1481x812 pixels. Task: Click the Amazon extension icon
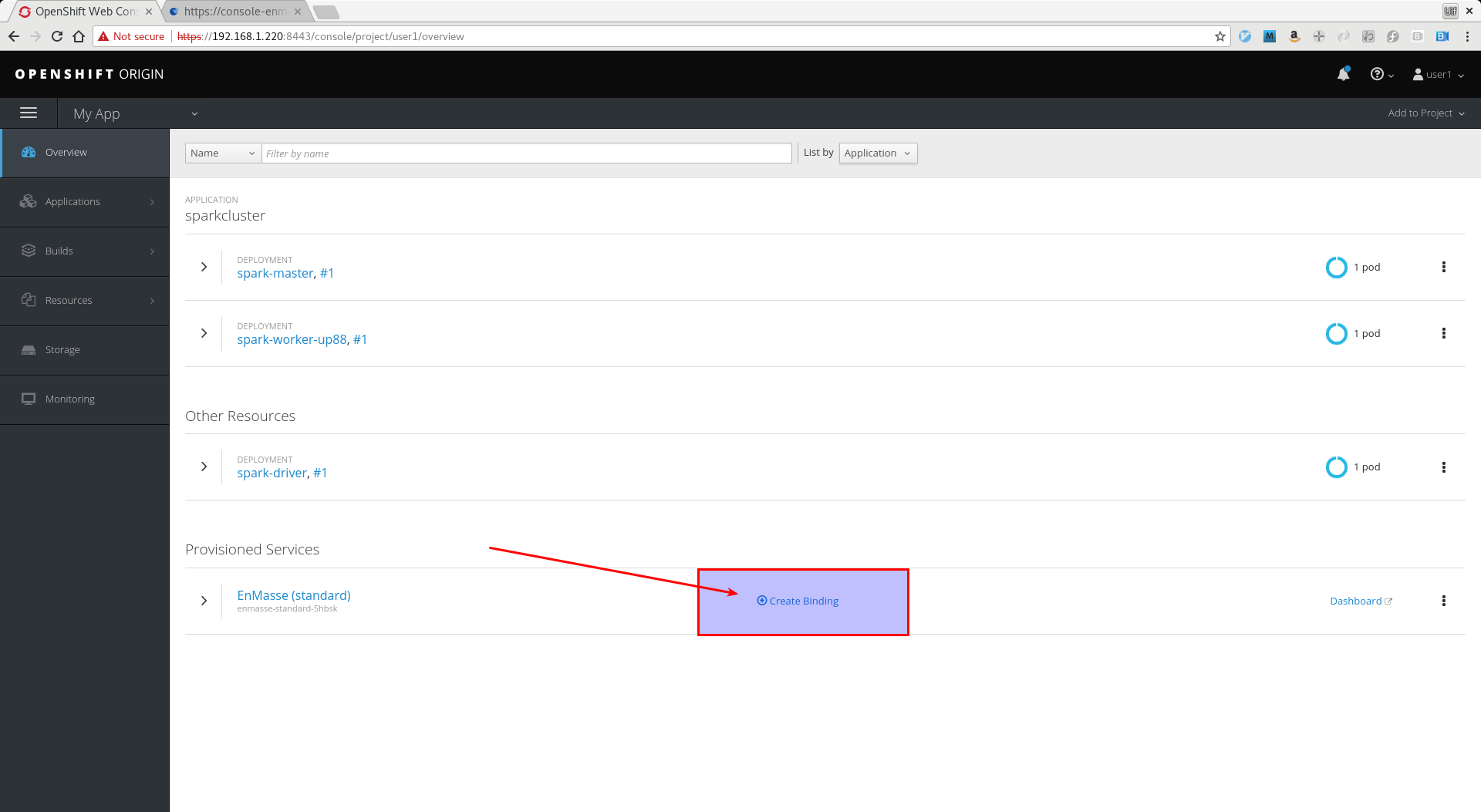(1294, 36)
